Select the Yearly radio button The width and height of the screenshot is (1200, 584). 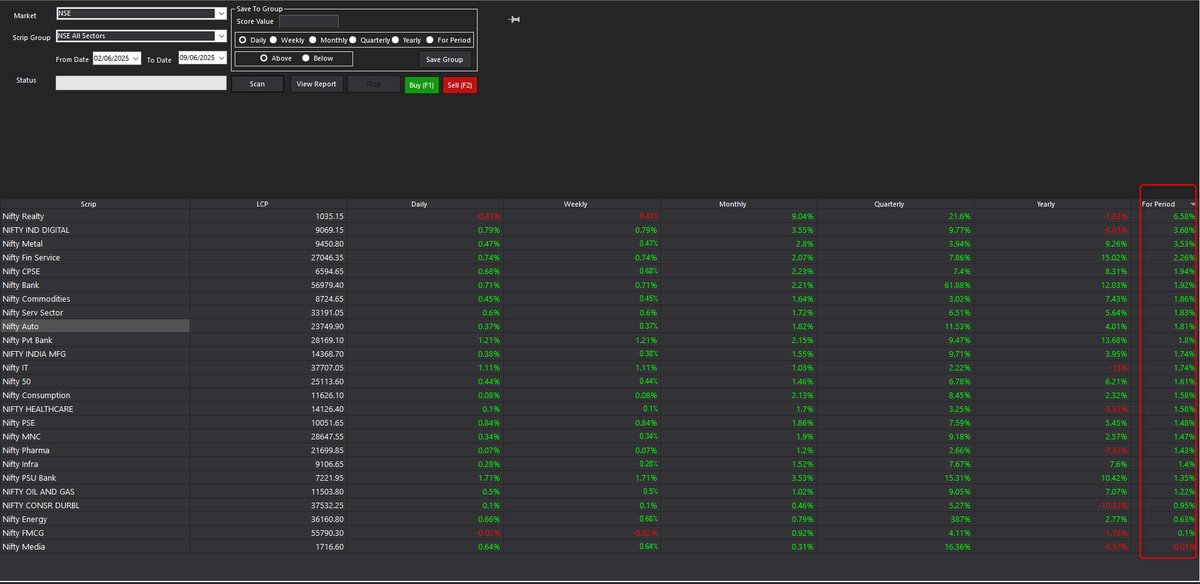(x=395, y=40)
